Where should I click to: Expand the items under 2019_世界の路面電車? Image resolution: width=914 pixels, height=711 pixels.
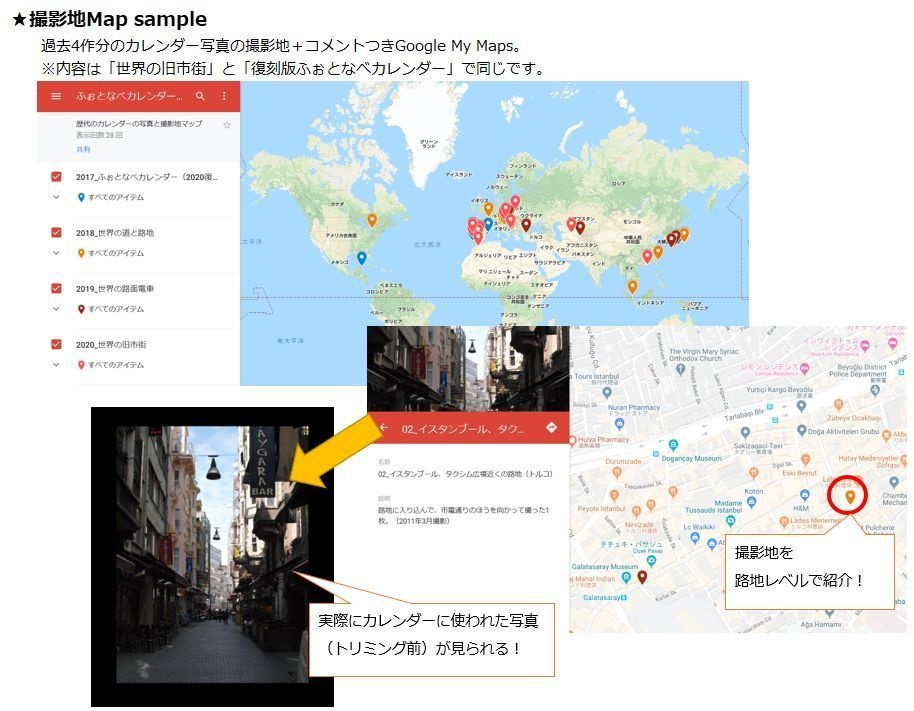(56, 307)
